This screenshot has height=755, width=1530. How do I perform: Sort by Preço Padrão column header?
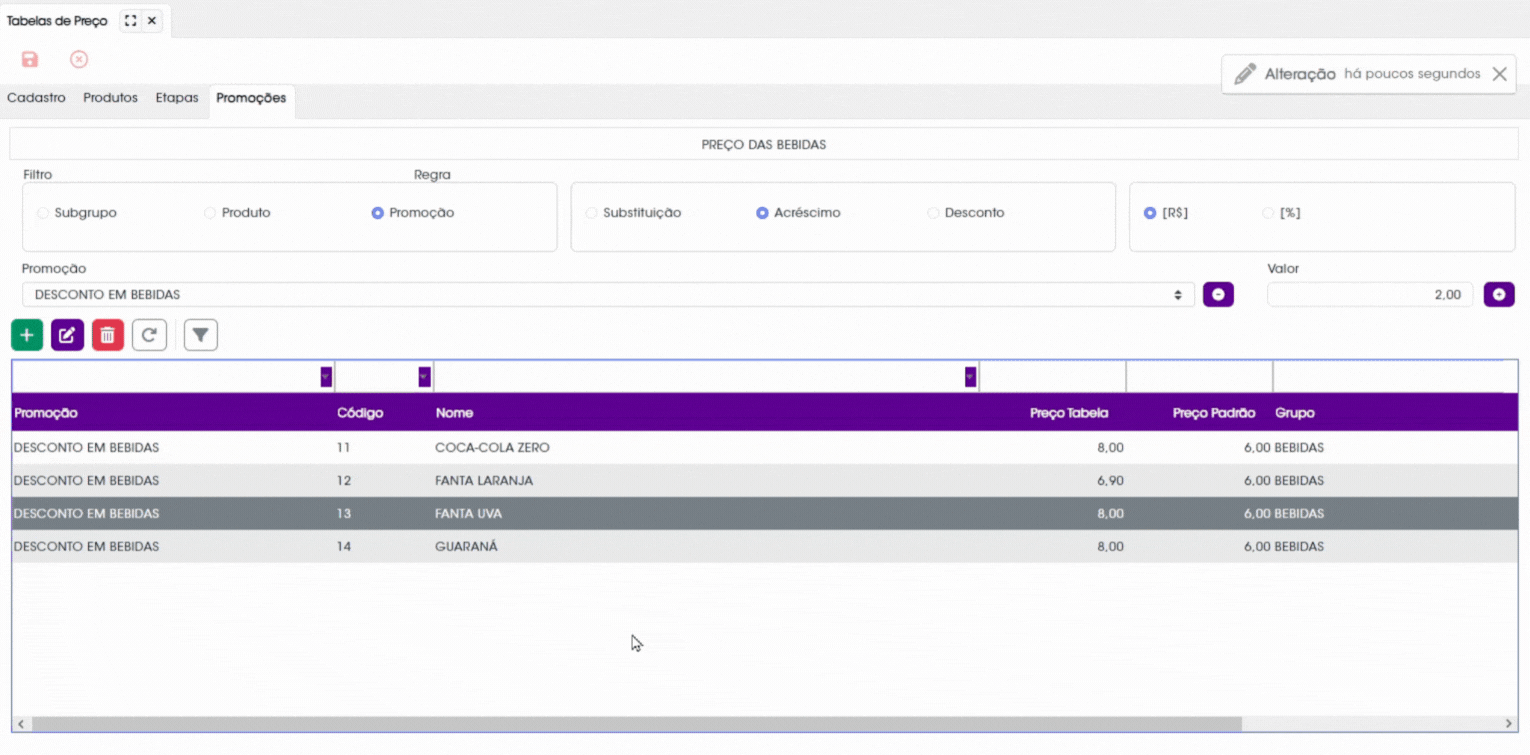tap(1214, 413)
